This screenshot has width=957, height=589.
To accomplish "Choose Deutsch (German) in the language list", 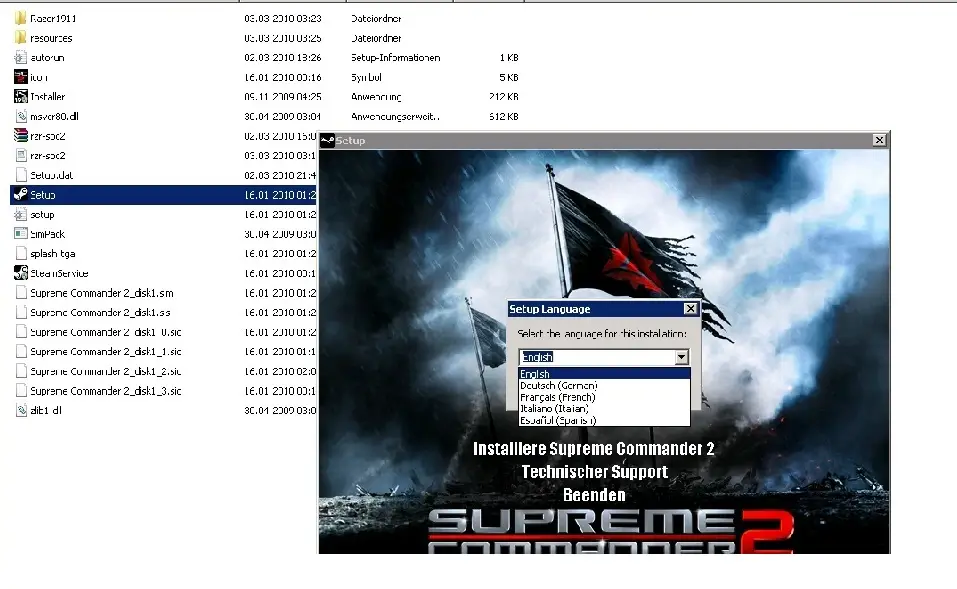I will click(604, 385).
